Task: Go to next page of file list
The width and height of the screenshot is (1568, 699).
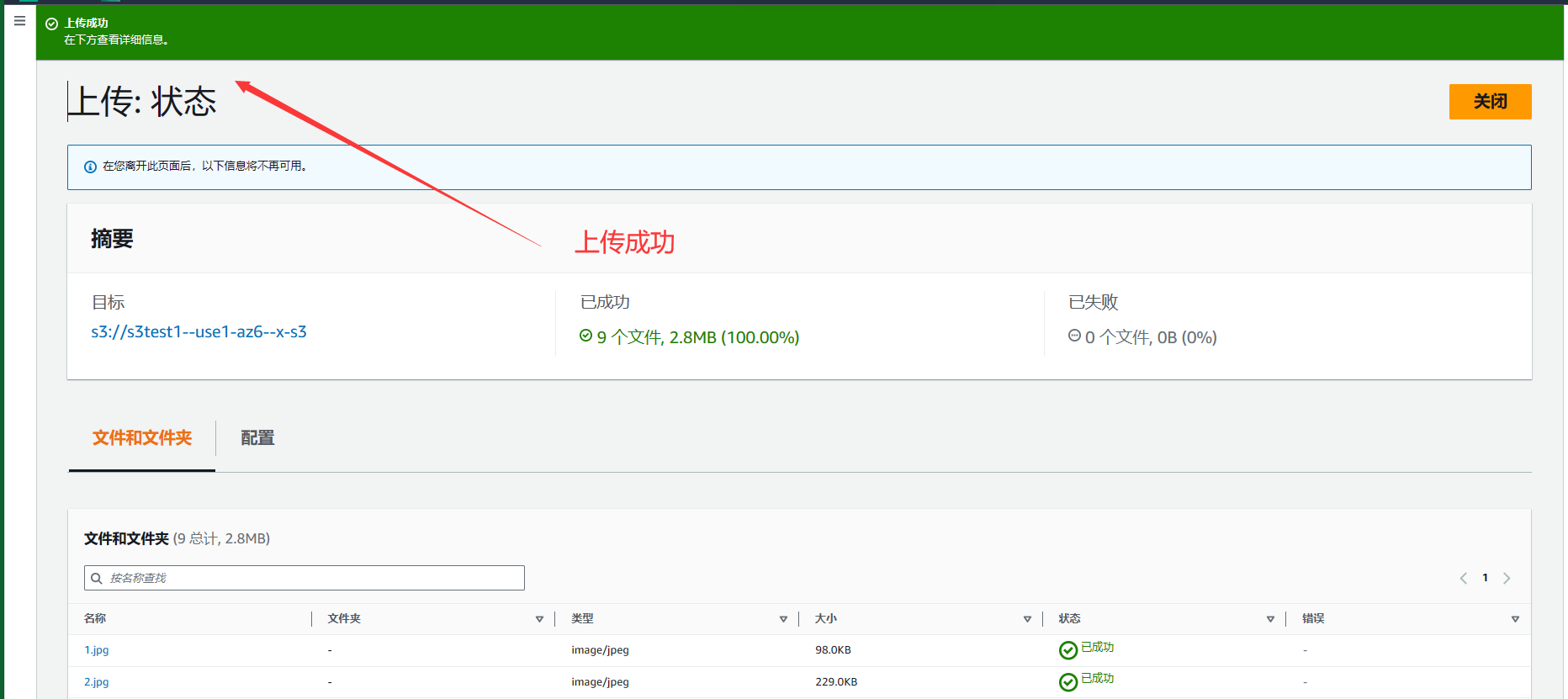Action: [1507, 578]
